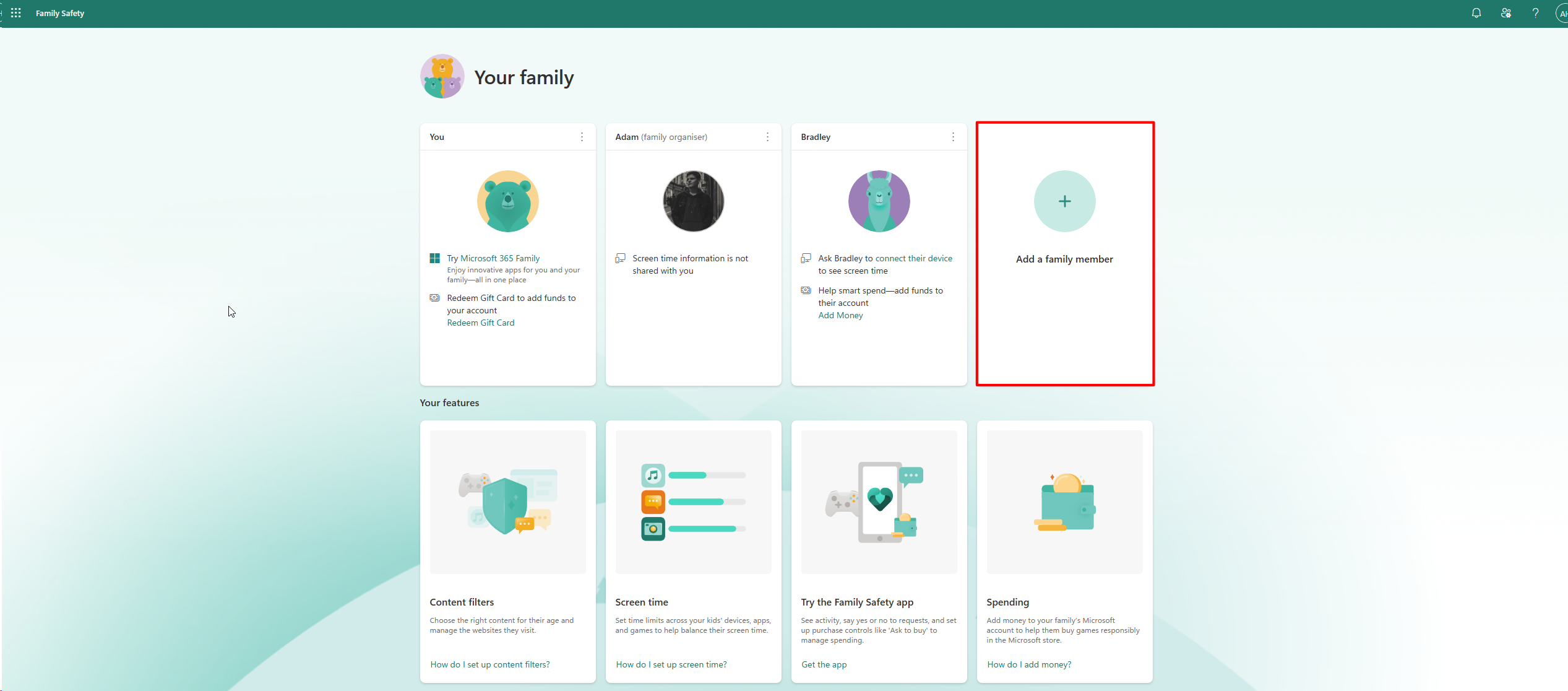Open the Microsoft app launcher grid
Viewport: 1568px width, 691px height.
pyautogui.click(x=15, y=12)
